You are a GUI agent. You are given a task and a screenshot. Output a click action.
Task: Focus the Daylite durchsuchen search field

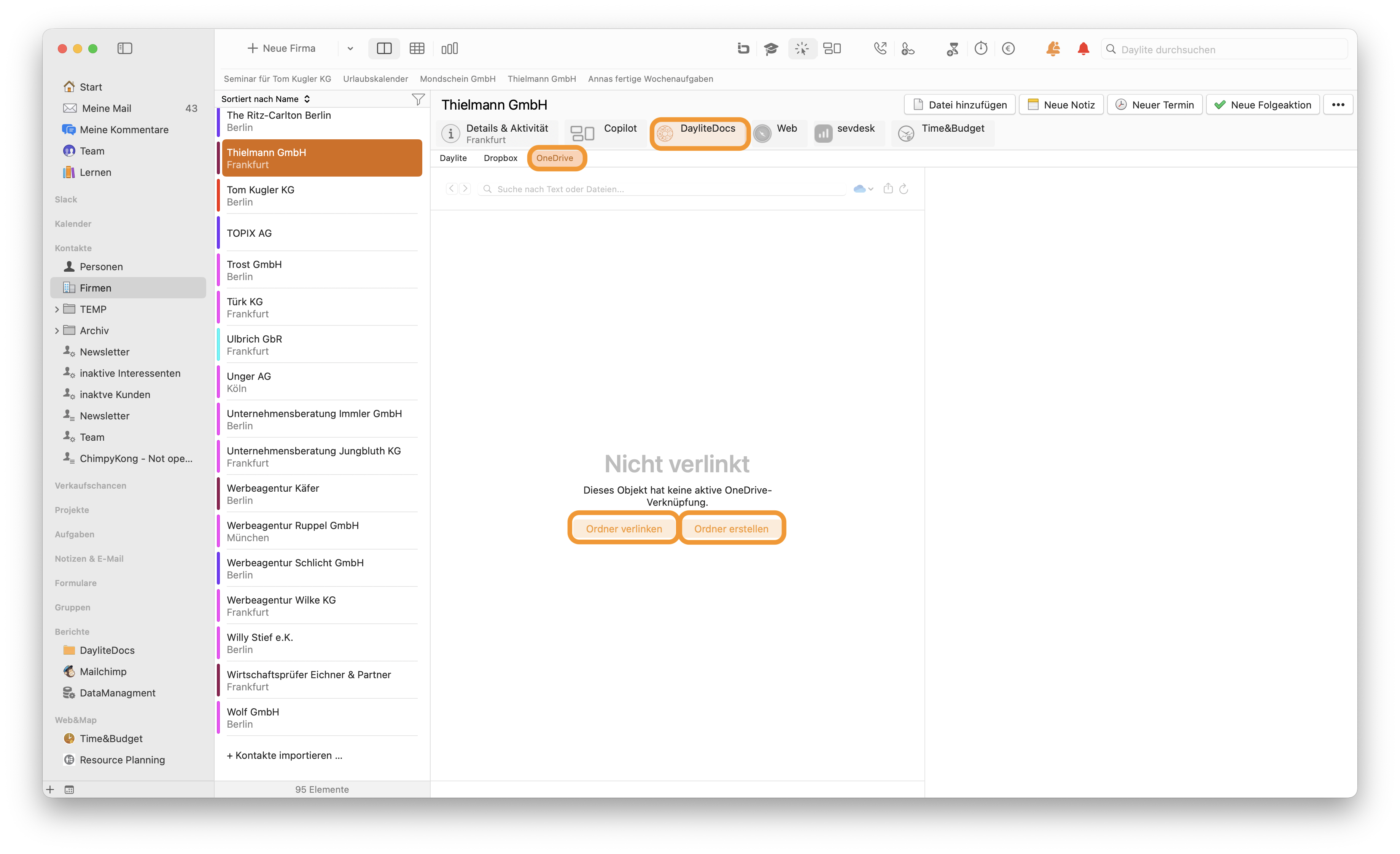[1225, 49]
